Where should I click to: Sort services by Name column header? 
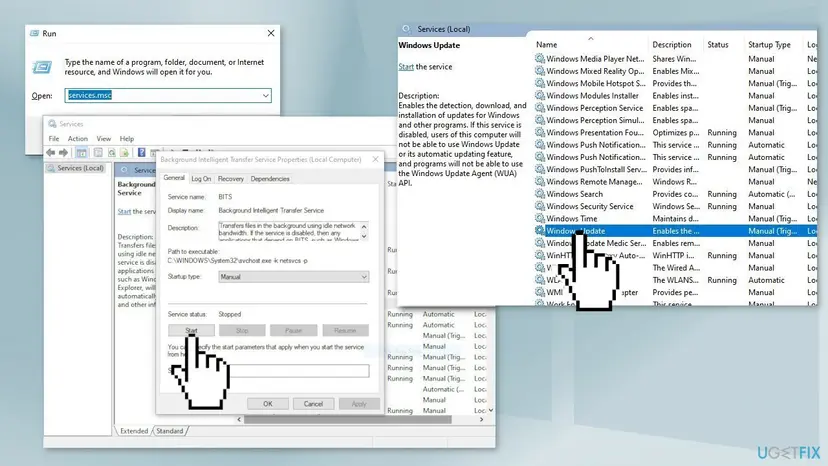[x=547, y=45]
